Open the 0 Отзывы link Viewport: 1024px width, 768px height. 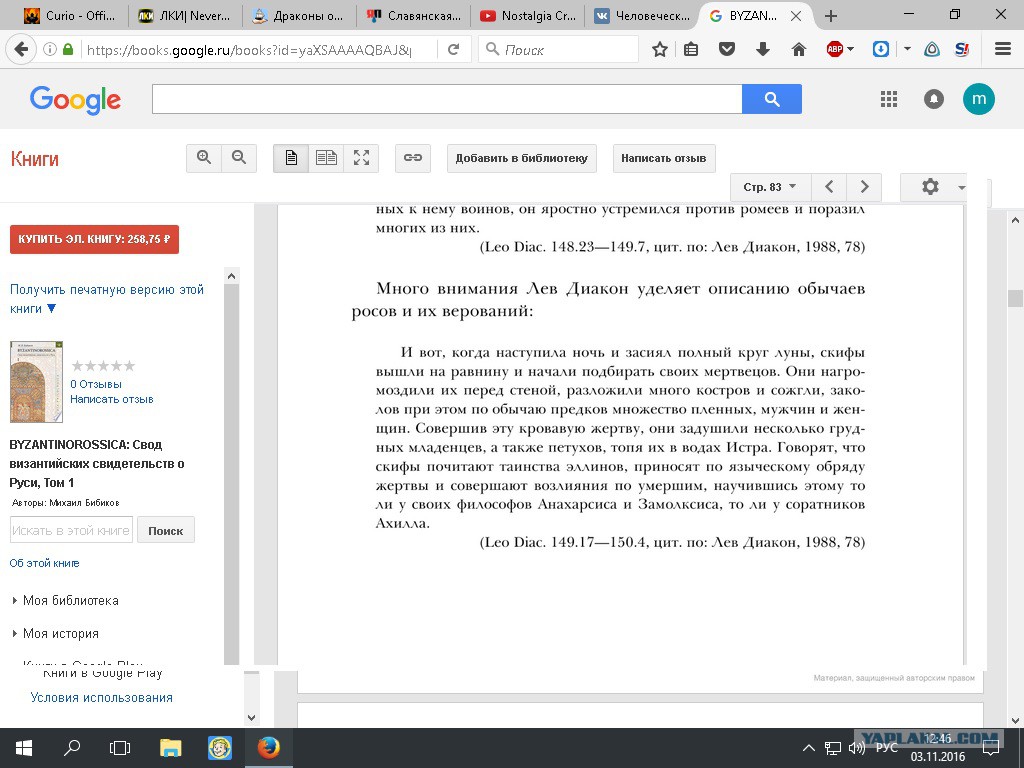coord(96,384)
